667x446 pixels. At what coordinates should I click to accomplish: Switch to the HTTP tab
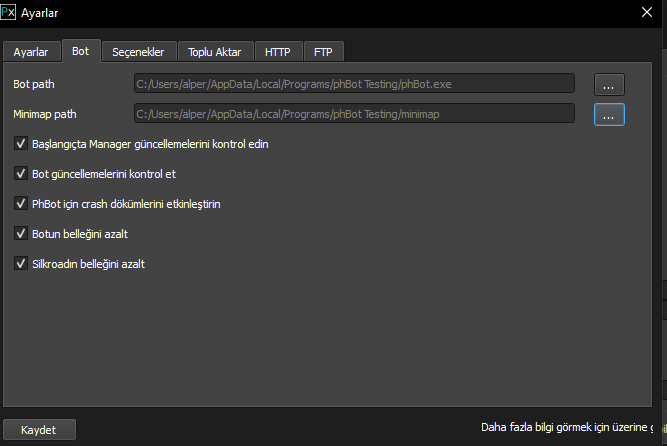point(277,51)
